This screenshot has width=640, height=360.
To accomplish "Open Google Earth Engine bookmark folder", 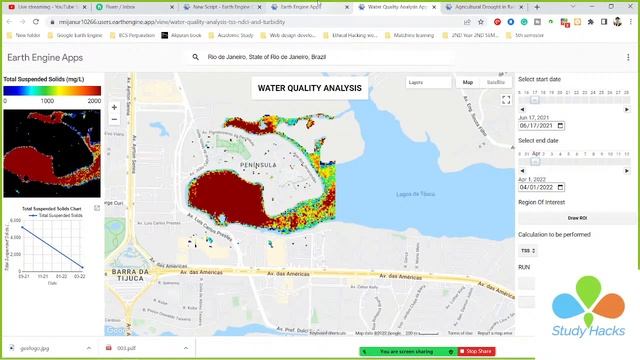I will pyautogui.click(x=75, y=36).
